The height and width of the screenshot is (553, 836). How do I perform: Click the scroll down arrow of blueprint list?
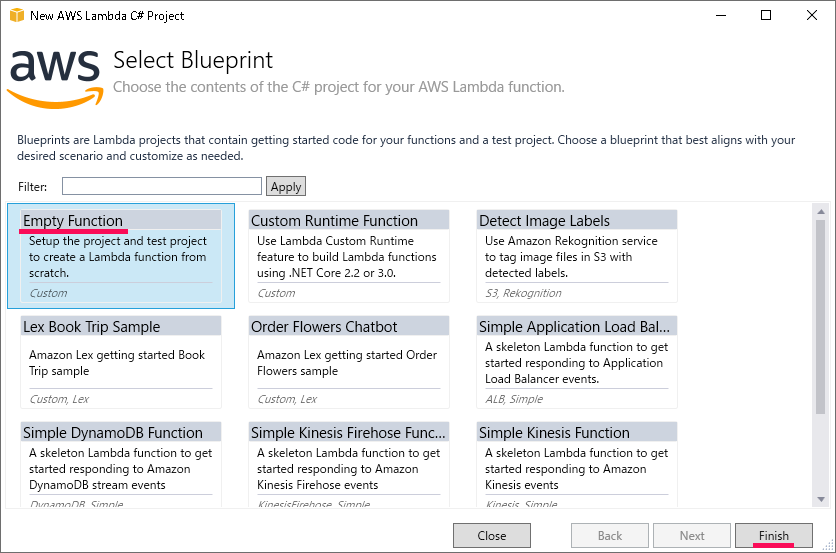tap(821, 499)
